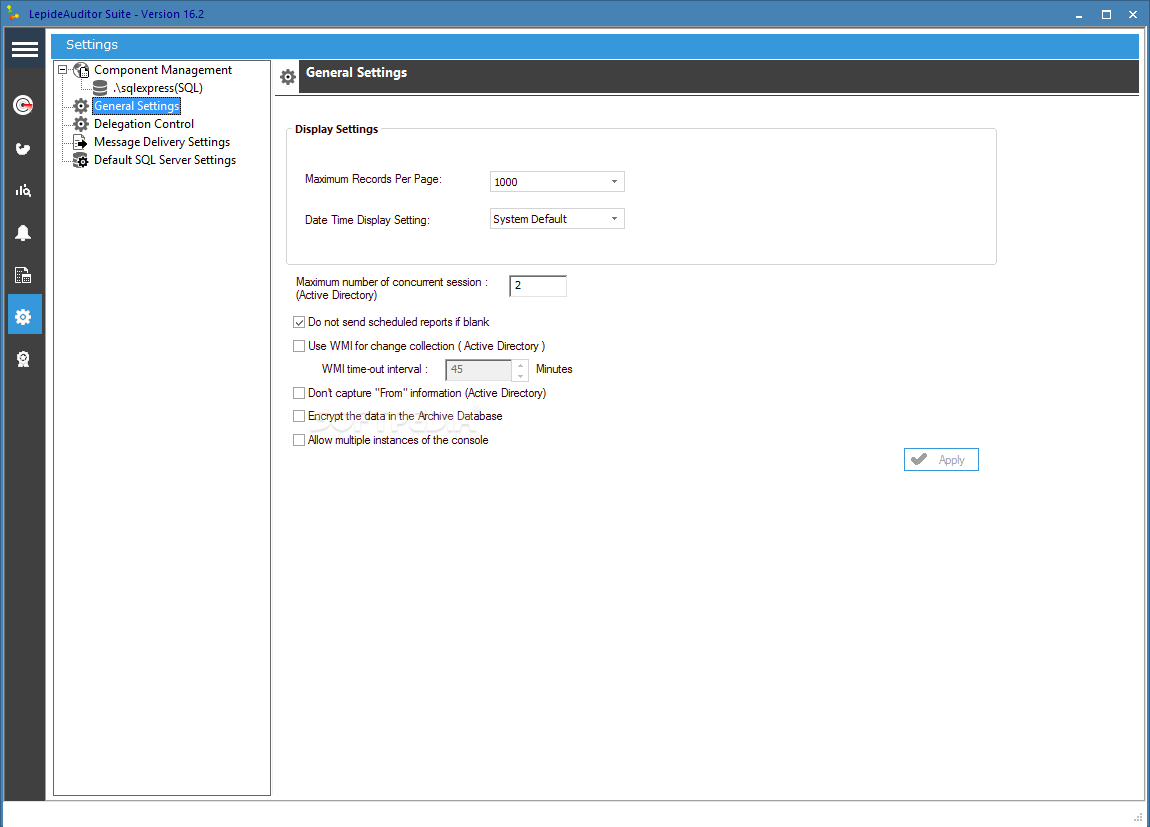Click the Message Delivery Settings icon
The image size is (1150, 827).
81,142
